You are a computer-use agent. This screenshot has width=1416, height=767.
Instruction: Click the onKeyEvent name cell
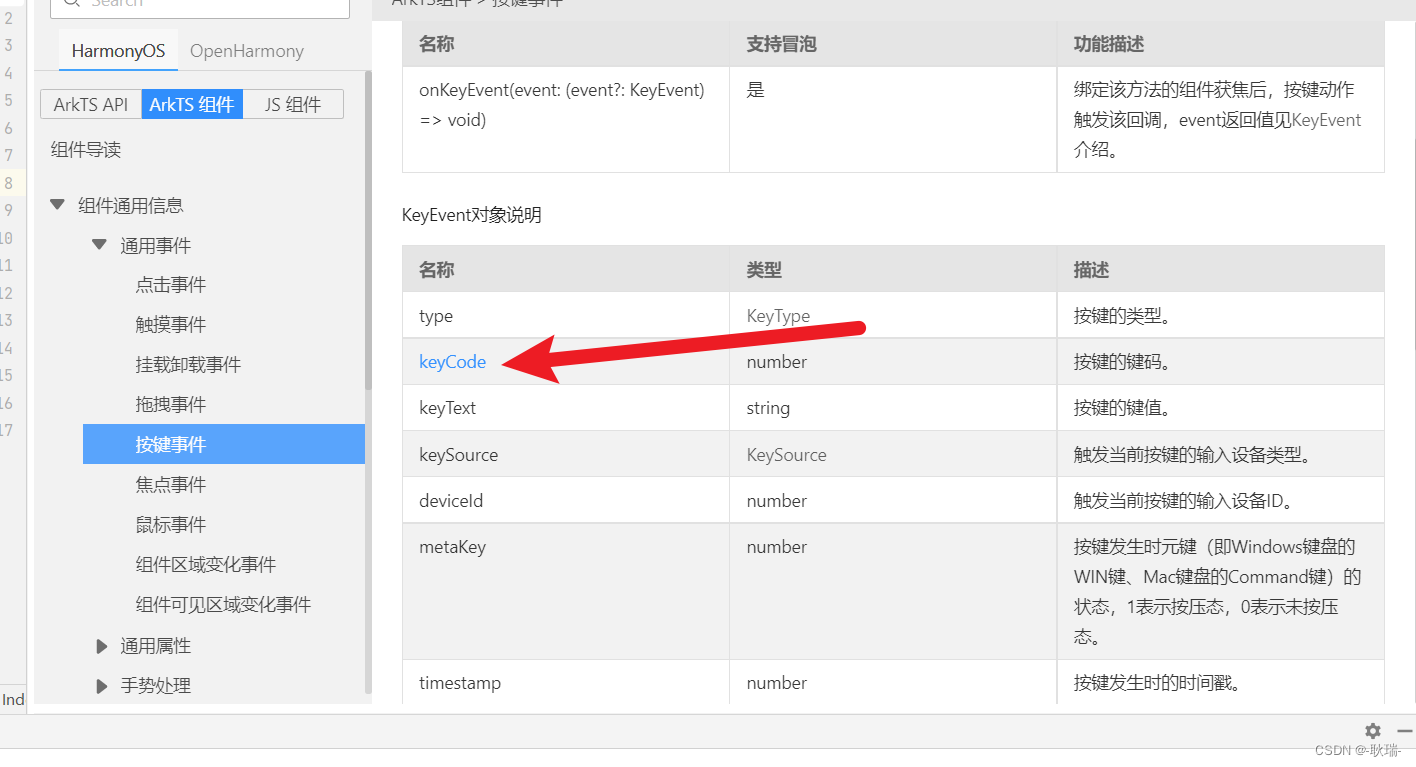point(566,120)
